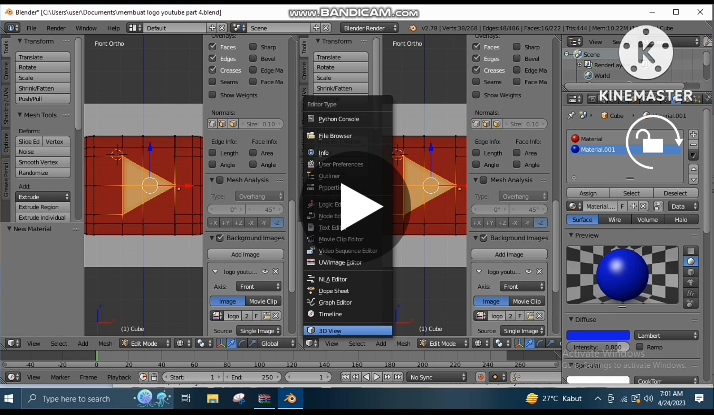Toggle Faces overlay checkbox in left properties panel
This screenshot has height=415, width=714.
[213, 46]
